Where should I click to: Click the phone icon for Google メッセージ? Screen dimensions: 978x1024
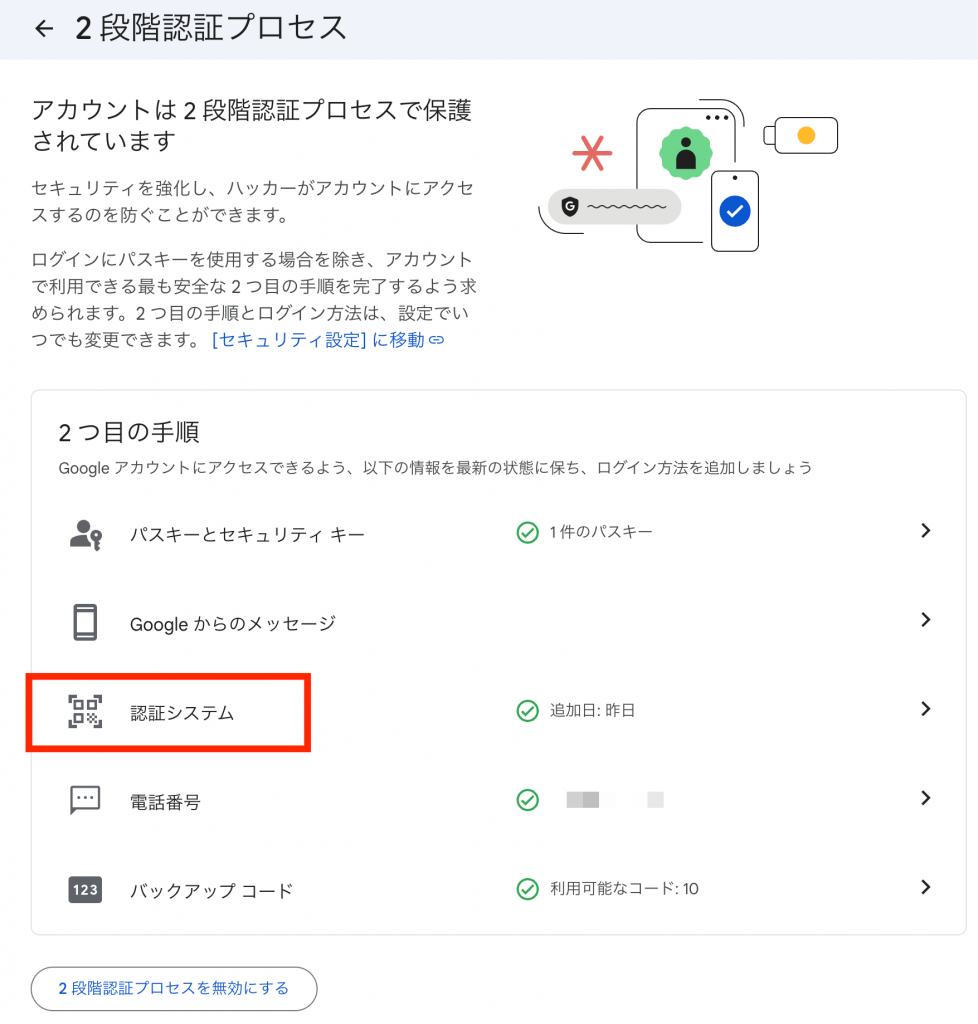(85, 623)
